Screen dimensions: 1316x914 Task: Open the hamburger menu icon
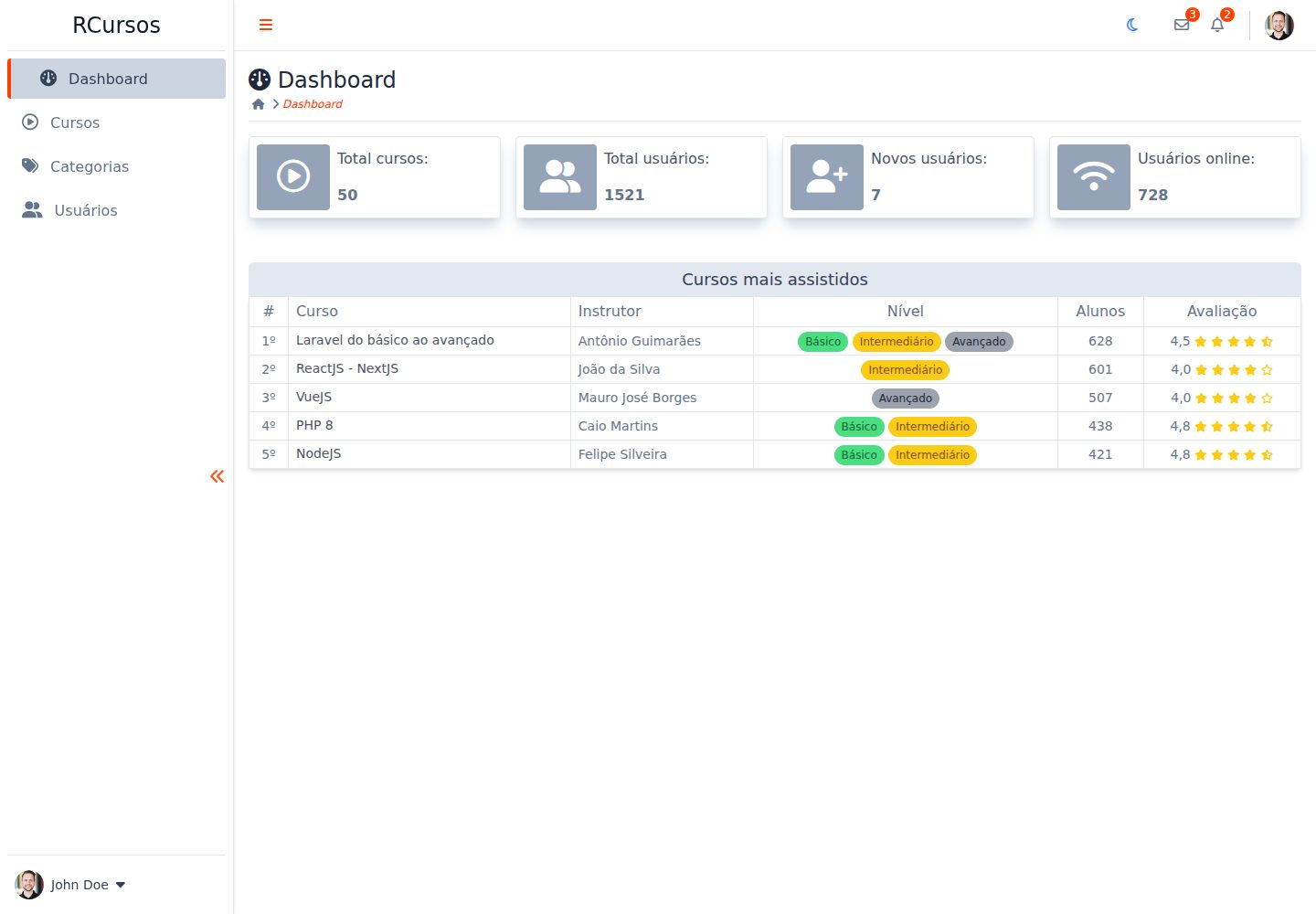point(266,25)
